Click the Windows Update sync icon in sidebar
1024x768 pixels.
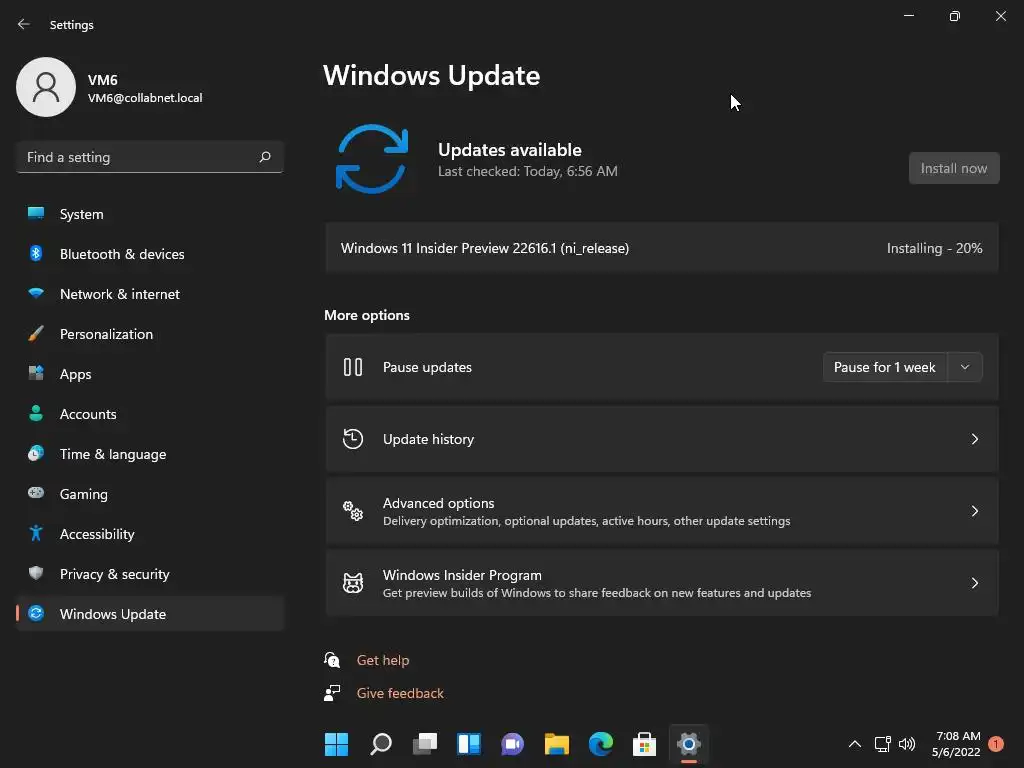click(x=36, y=613)
